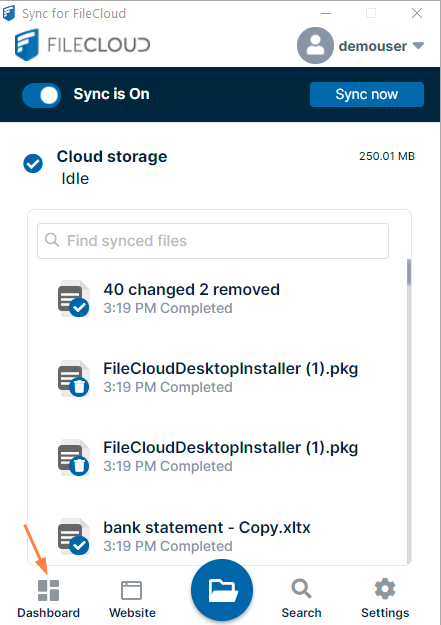This screenshot has width=441, height=625.
Task: Click the synced files list scrollbar
Action: pyautogui.click(x=409, y=411)
